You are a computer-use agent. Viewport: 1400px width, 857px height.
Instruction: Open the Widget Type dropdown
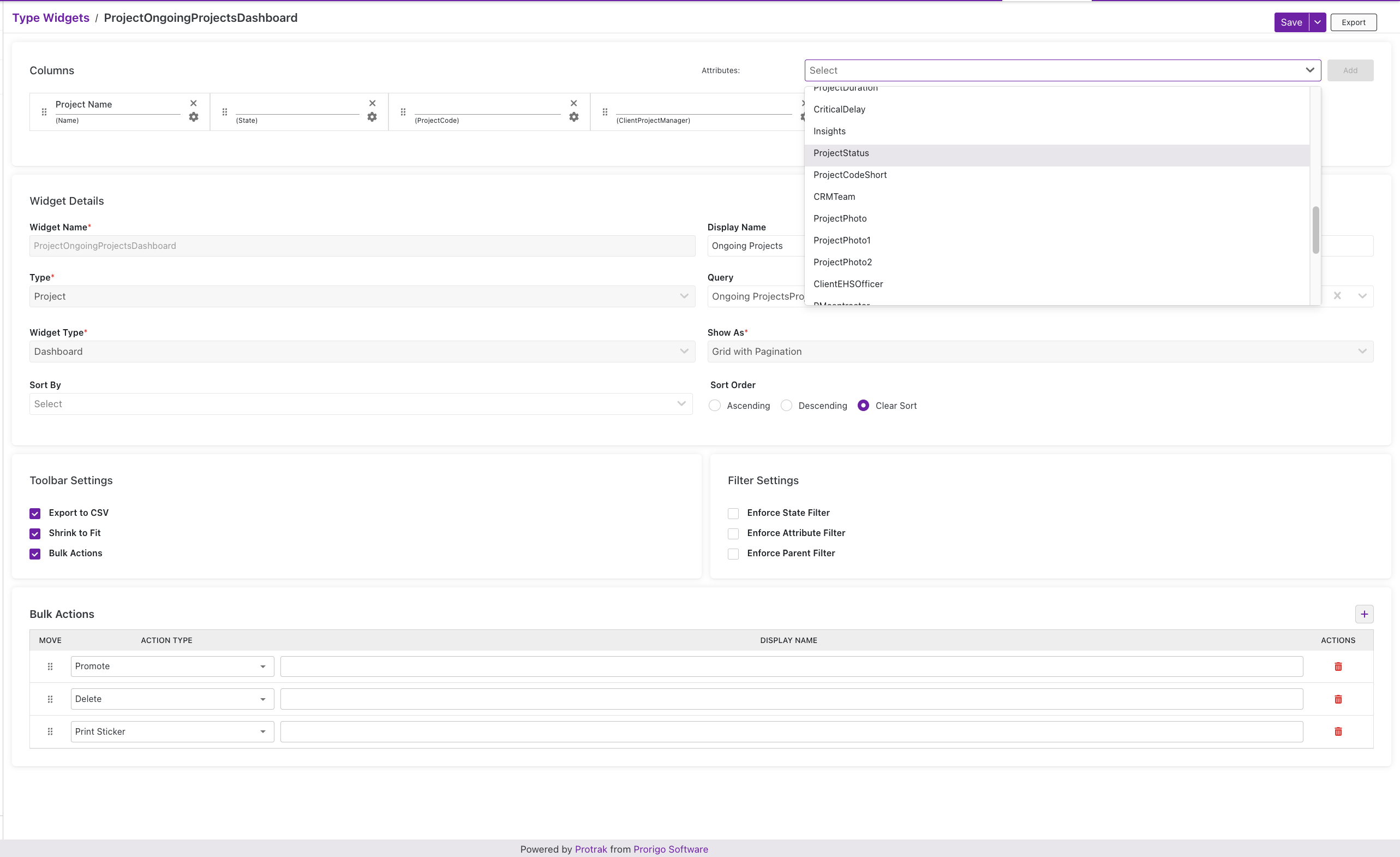pos(362,351)
